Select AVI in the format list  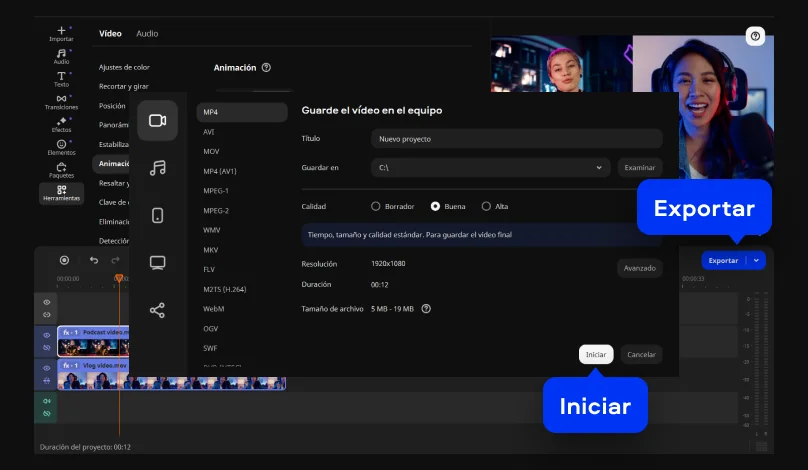pyautogui.click(x=209, y=132)
